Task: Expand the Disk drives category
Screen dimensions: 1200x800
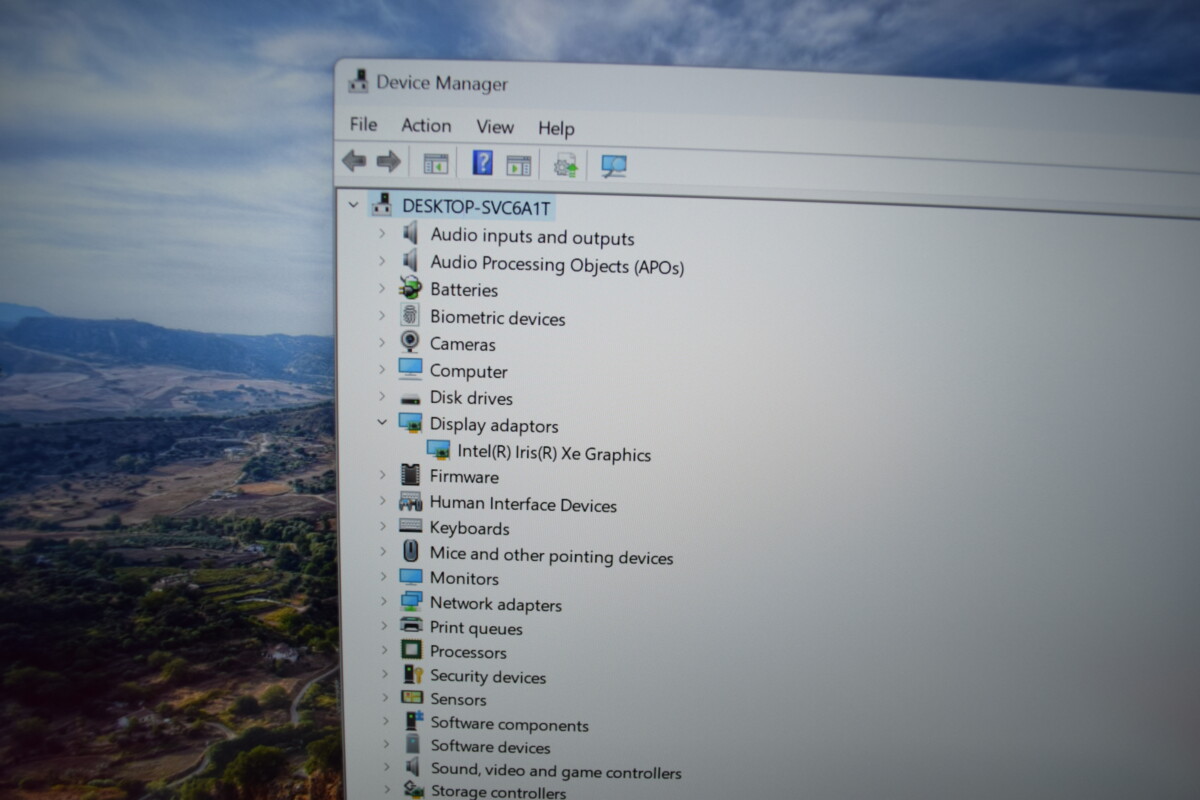Action: pos(381,396)
